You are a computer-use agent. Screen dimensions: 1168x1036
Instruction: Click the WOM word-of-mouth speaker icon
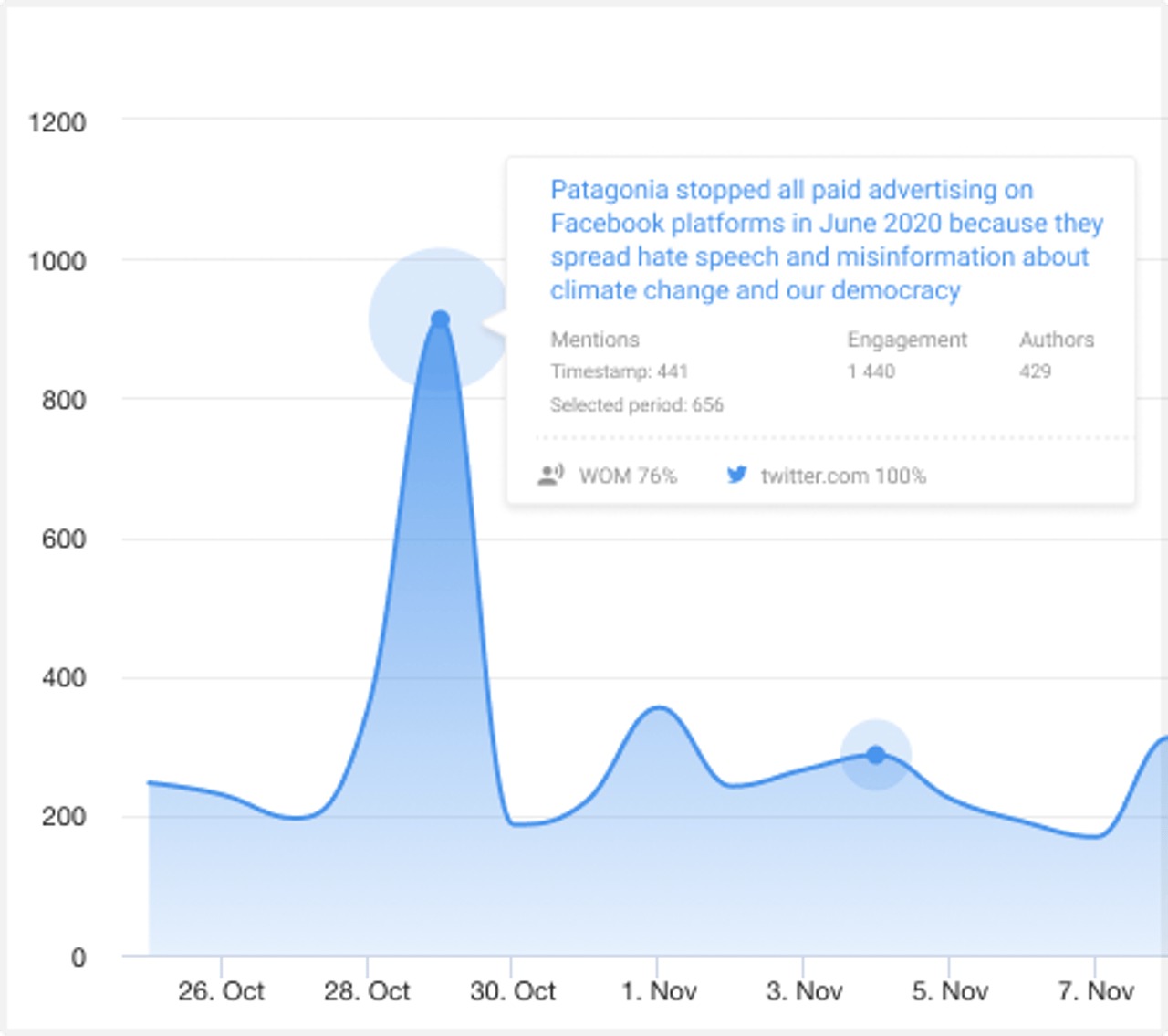550,476
